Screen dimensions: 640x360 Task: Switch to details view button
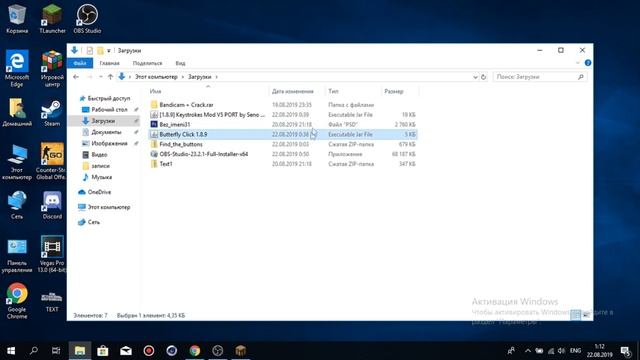coord(576,315)
